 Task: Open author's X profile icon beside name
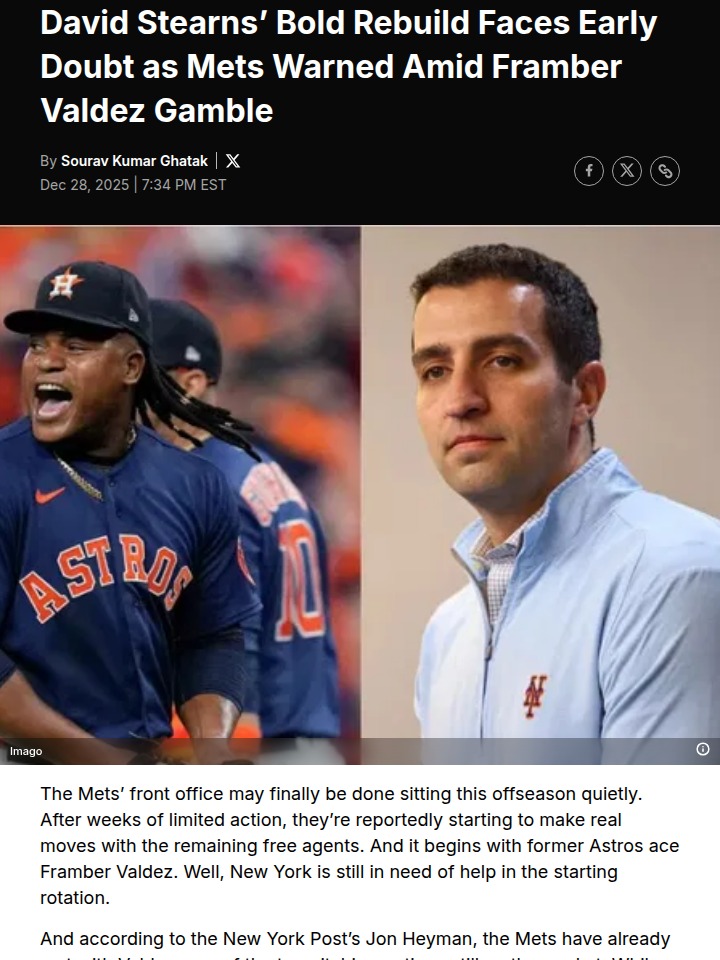coord(233,161)
